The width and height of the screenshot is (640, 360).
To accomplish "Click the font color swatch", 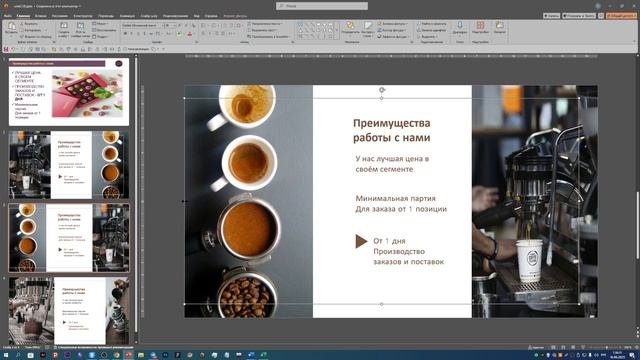I will (190, 33).
